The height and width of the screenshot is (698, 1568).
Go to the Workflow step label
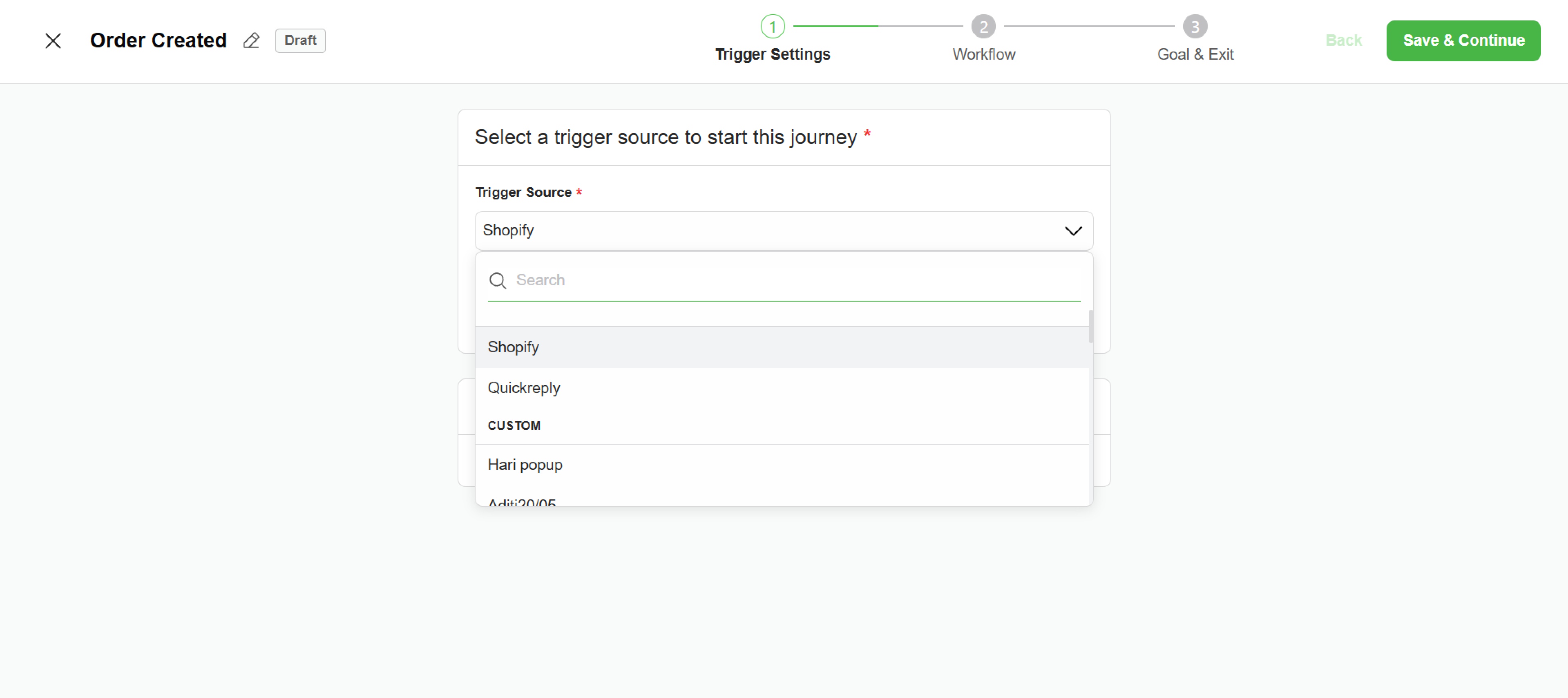(x=984, y=54)
